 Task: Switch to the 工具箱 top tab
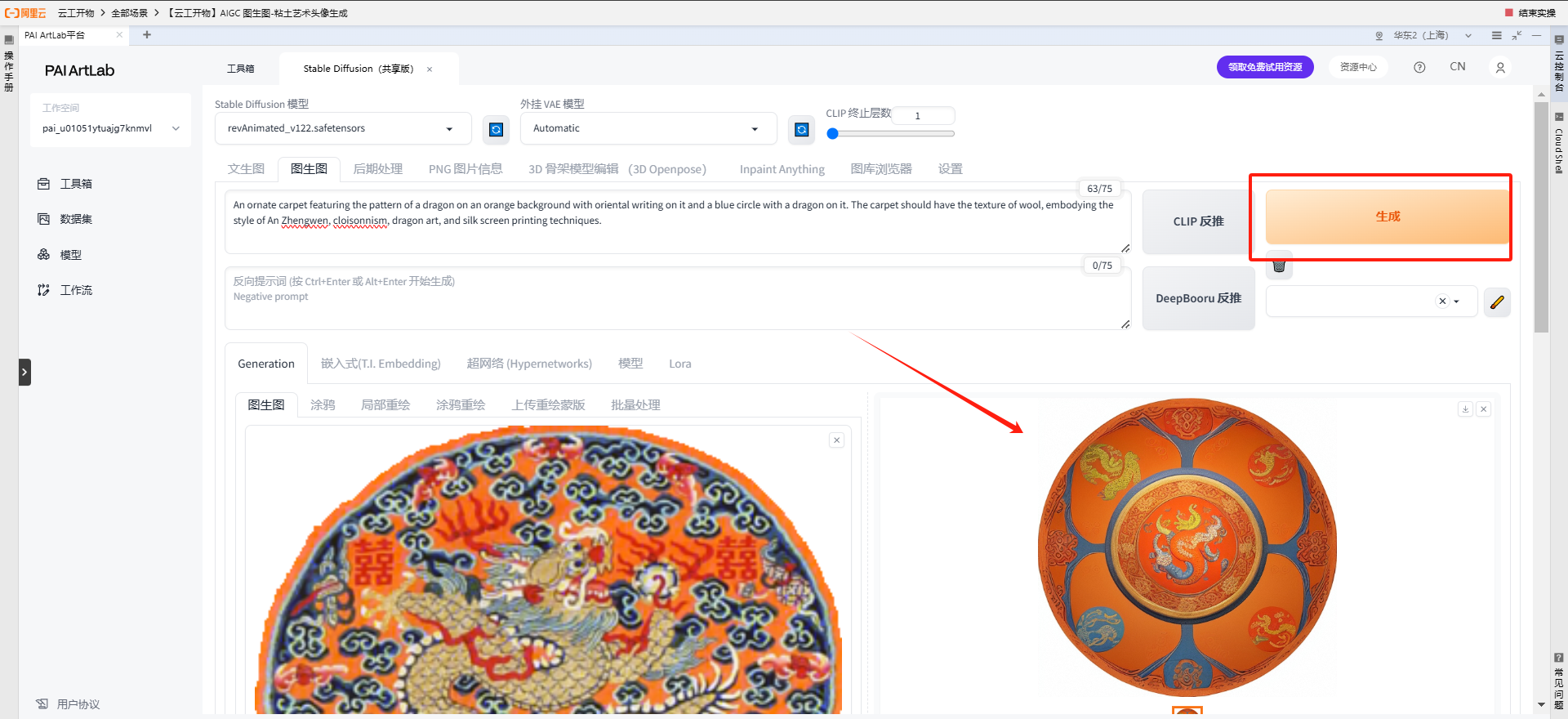(241, 69)
